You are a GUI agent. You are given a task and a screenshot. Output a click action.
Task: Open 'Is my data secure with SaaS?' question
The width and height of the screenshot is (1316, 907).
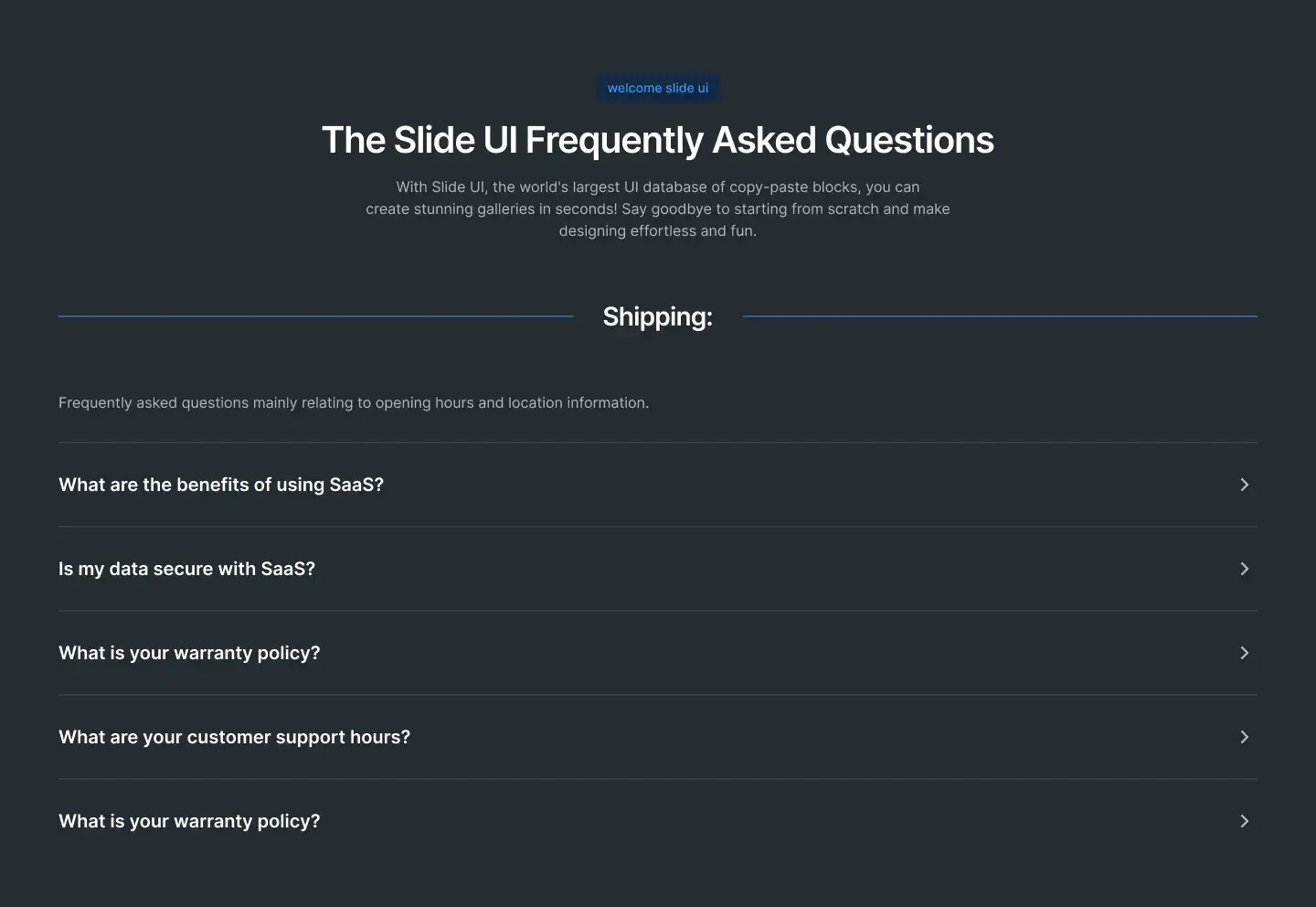coord(658,569)
